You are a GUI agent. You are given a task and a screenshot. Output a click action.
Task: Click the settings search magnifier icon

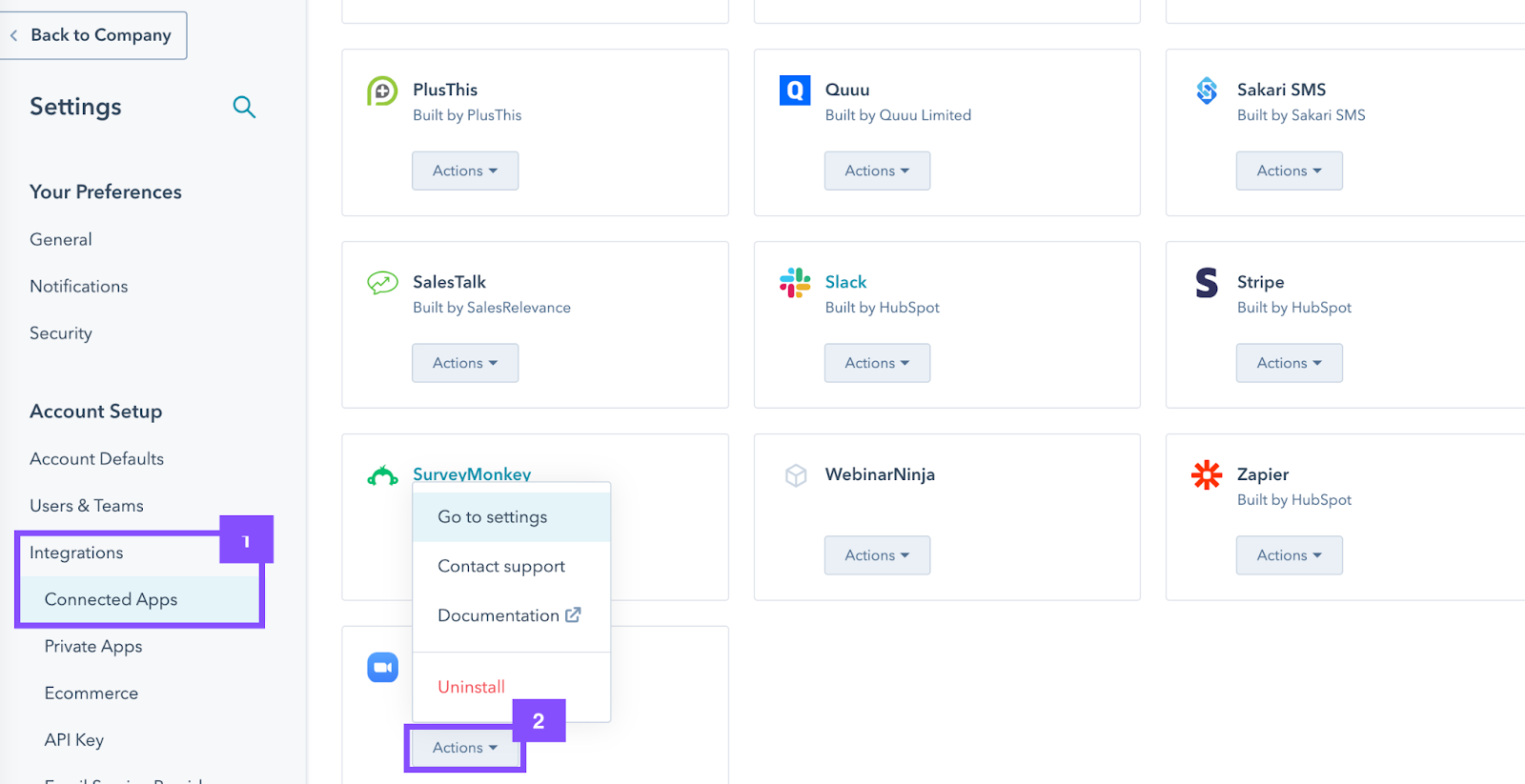tap(244, 107)
